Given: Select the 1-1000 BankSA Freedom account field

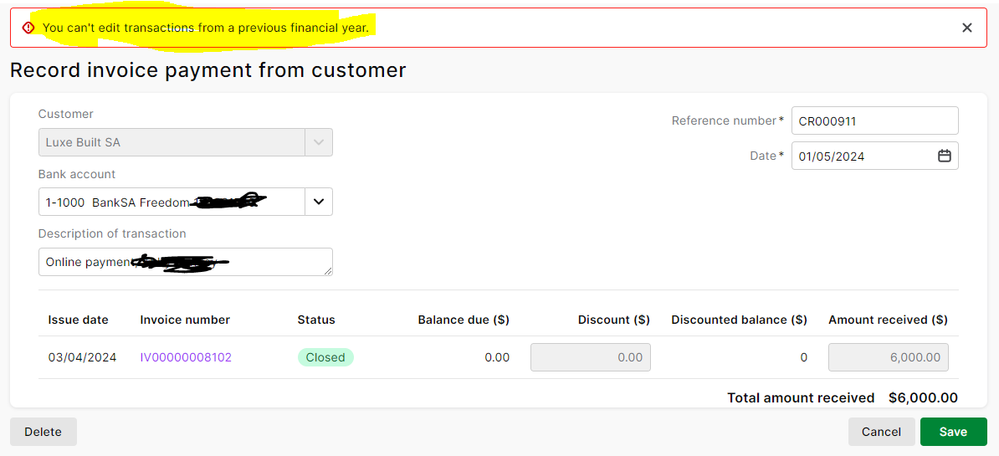Looking at the screenshot, I should pos(171,202).
